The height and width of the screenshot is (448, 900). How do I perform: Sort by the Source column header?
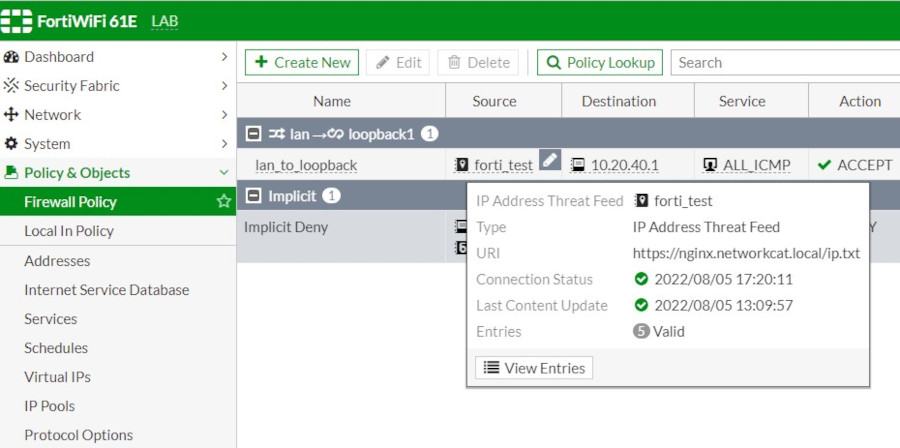[503, 101]
